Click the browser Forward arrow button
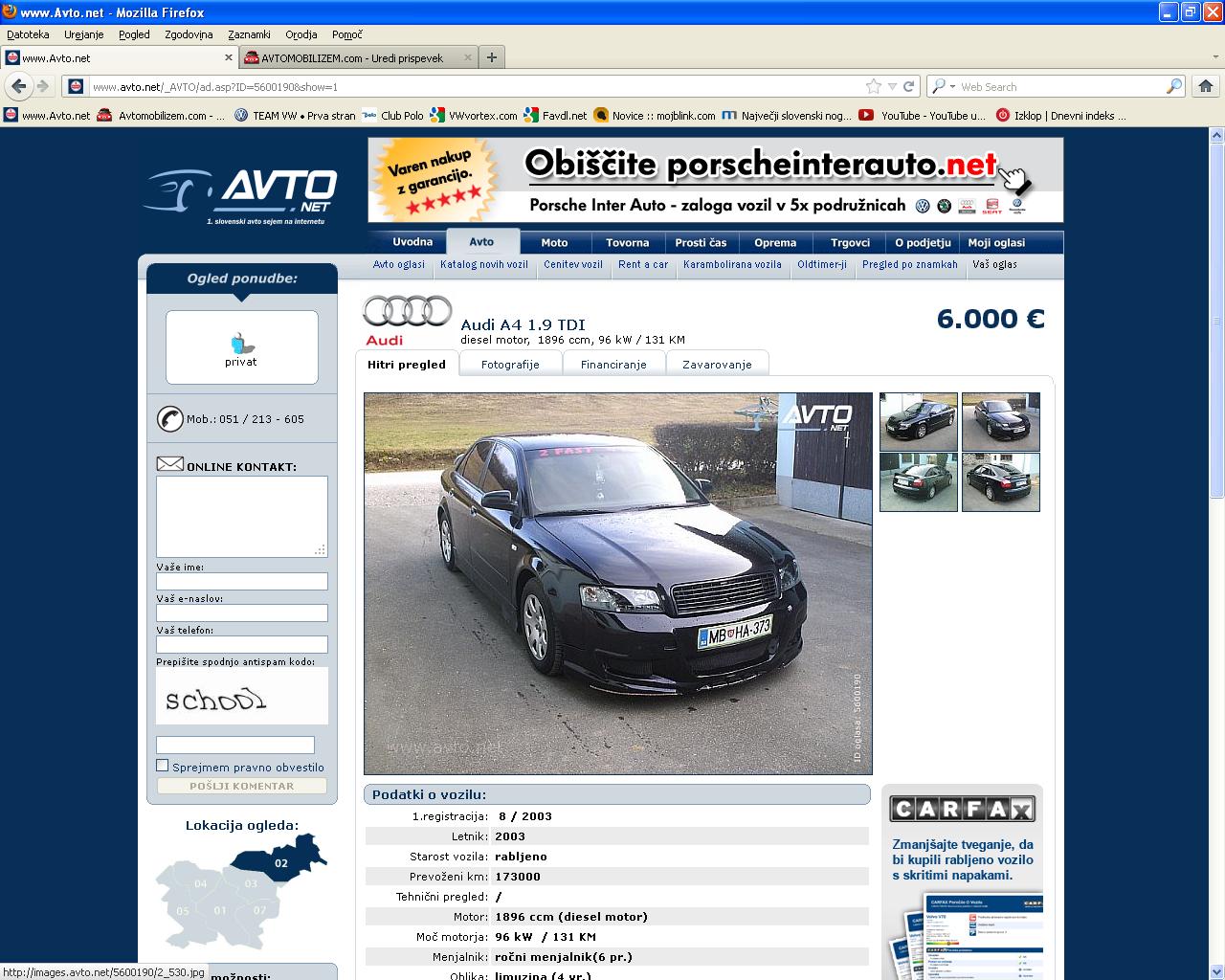Viewport: 1225px width, 980px height. pos(42,86)
